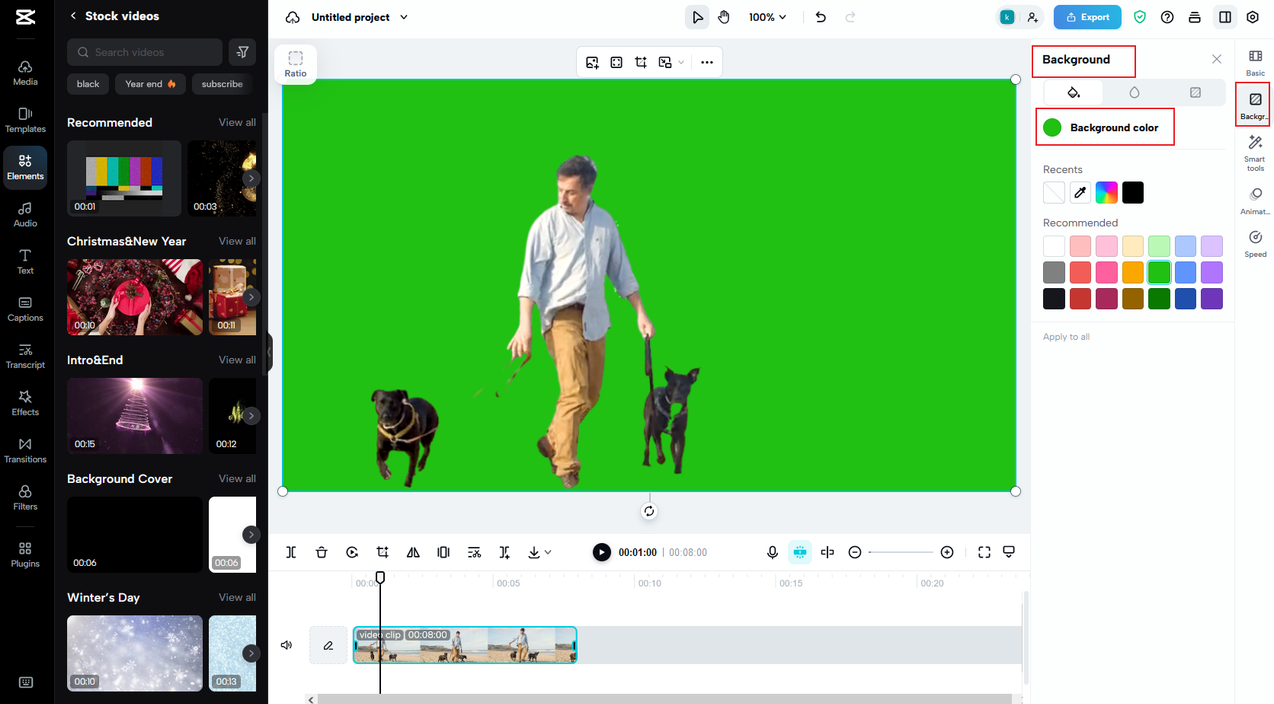Zoom out the timeline with minus
Screen dimensions: 1274x704
[855, 552]
